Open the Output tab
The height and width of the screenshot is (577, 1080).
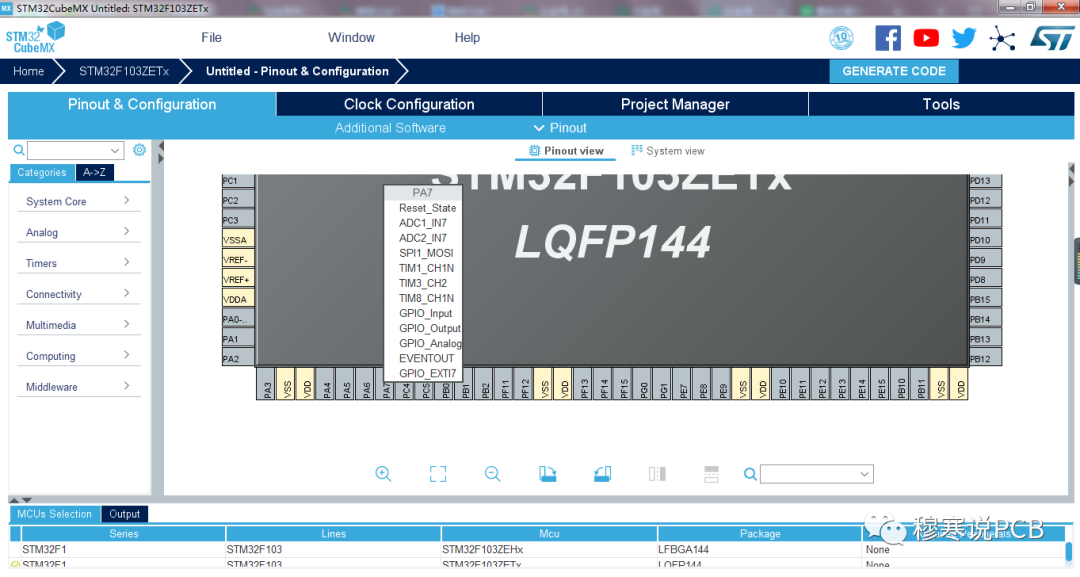124,514
